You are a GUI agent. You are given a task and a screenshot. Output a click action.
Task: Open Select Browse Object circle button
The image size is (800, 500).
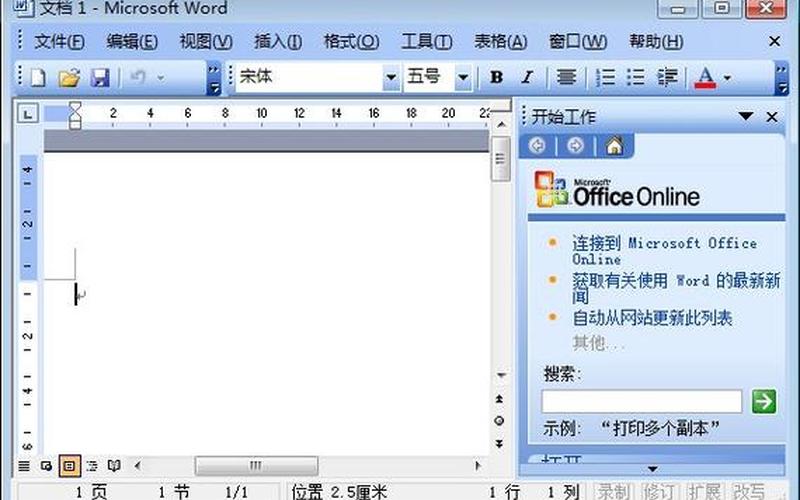(x=499, y=421)
